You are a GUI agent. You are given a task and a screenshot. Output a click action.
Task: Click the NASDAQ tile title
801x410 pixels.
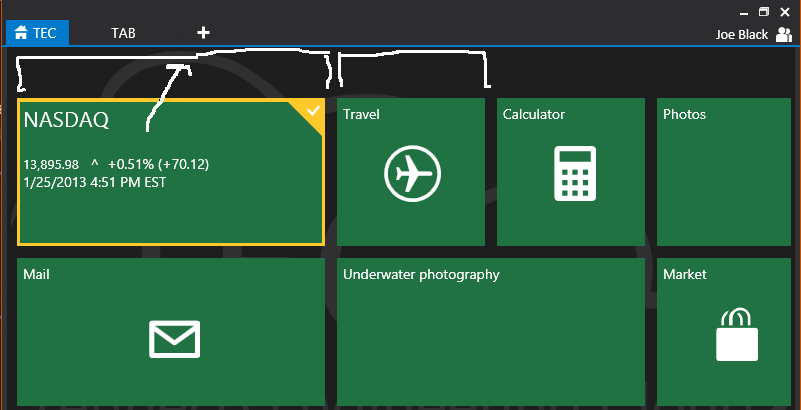tap(66, 120)
